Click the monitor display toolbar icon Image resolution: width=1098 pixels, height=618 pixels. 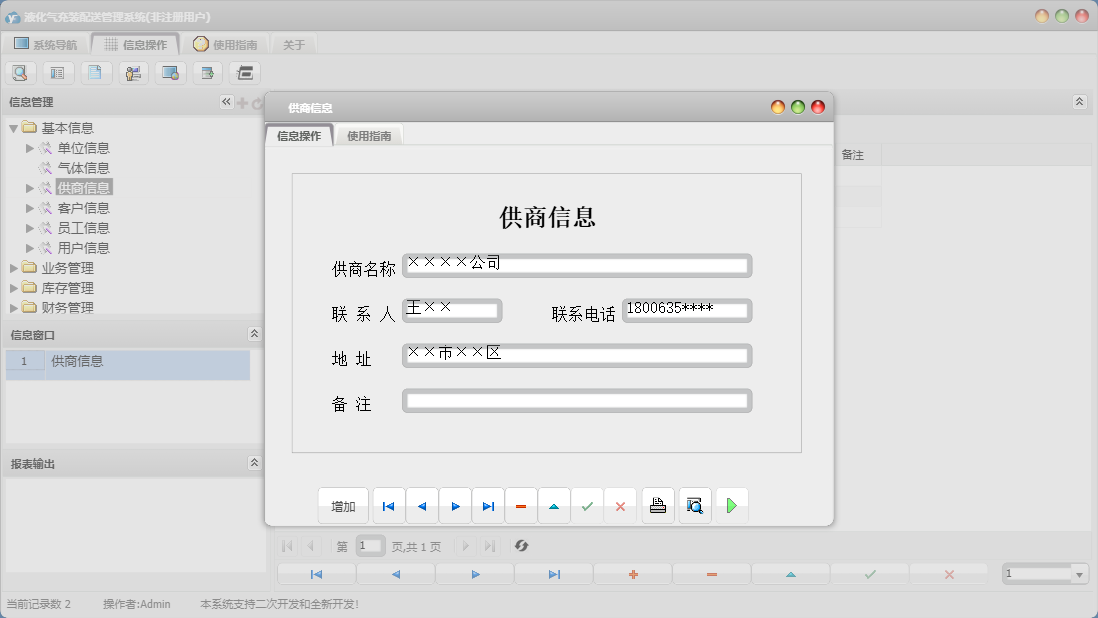click(x=170, y=72)
